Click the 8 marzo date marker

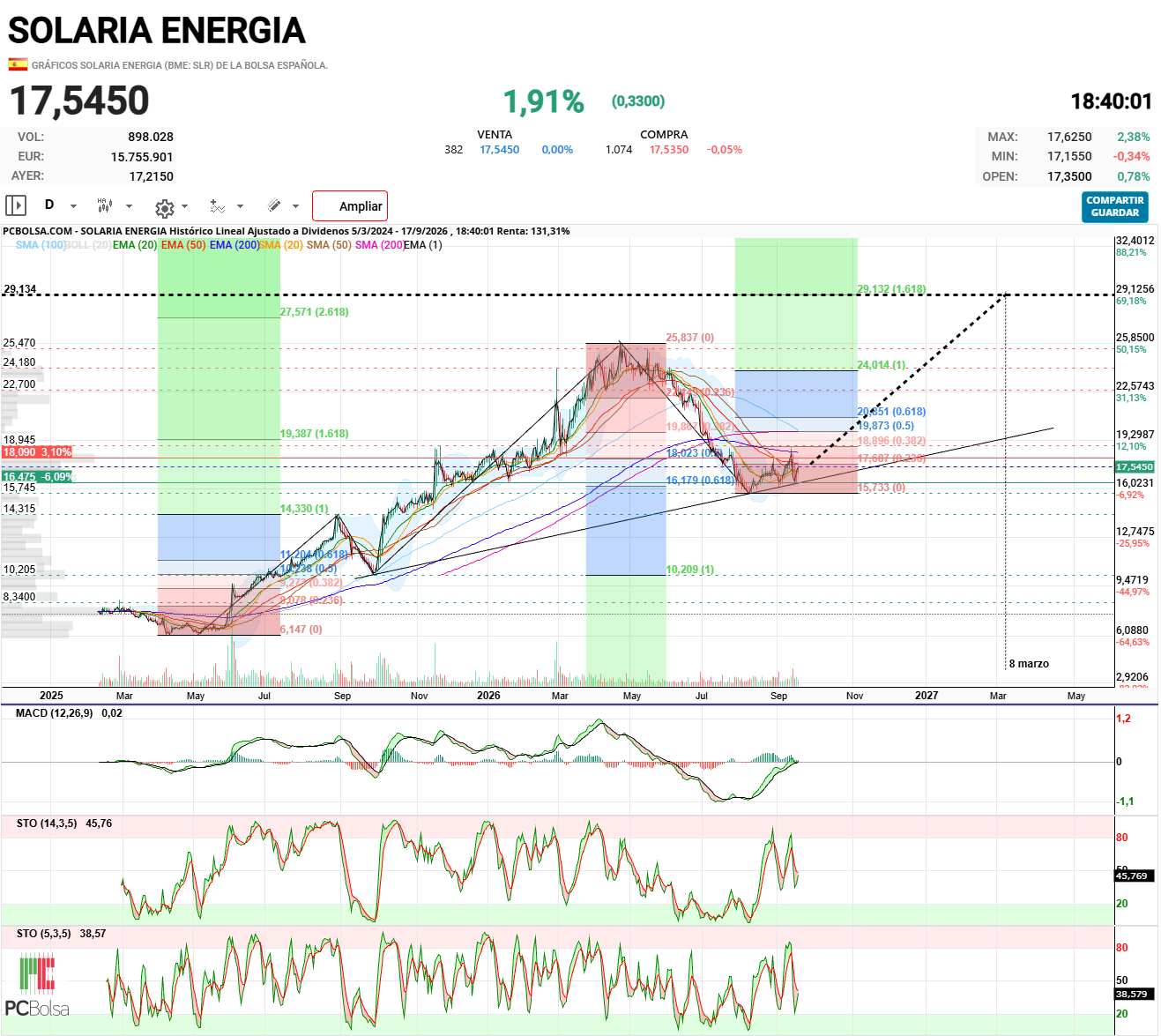click(x=1029, y=664)
